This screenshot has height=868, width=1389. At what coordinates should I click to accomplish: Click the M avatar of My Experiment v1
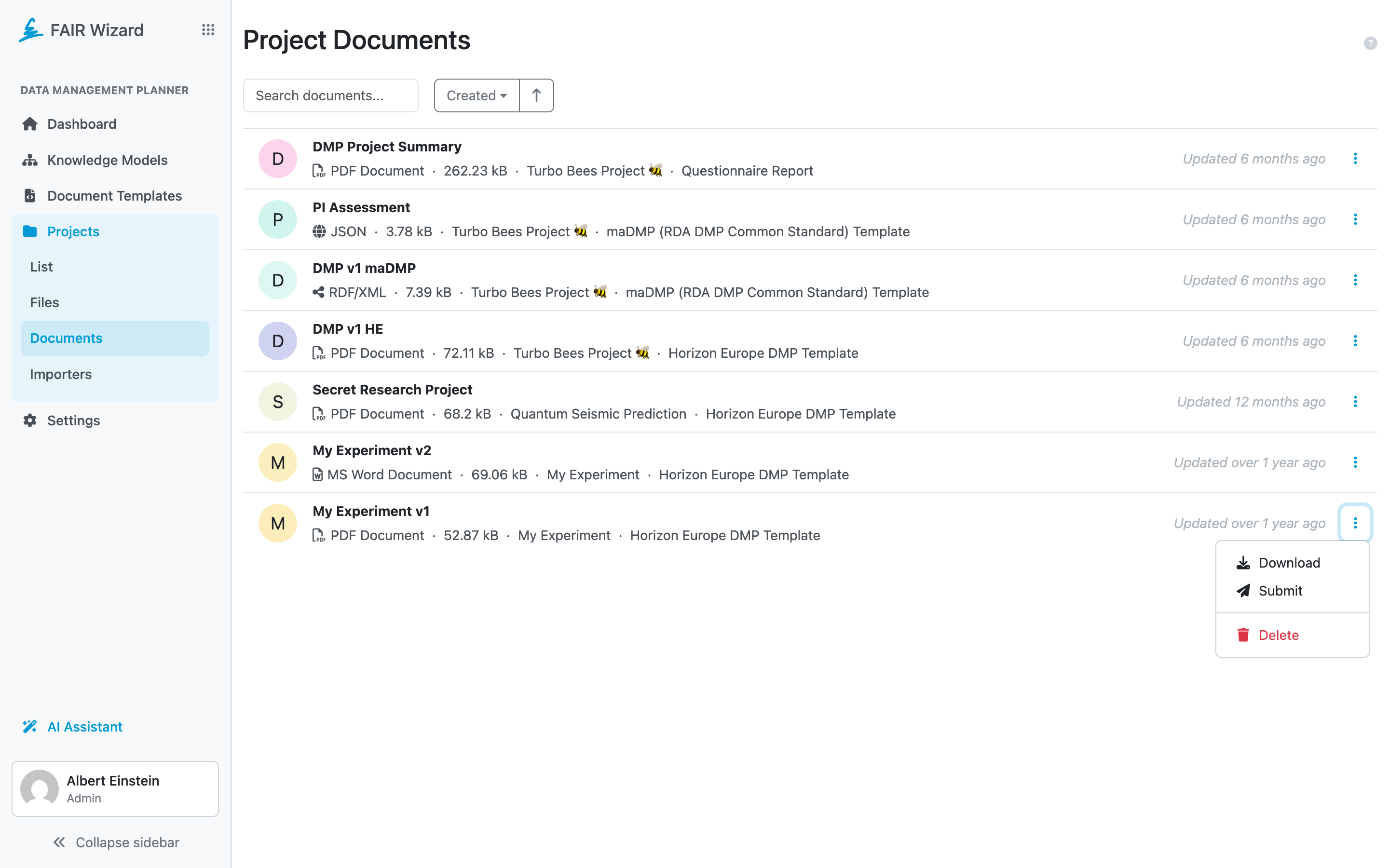coord(278,524)
